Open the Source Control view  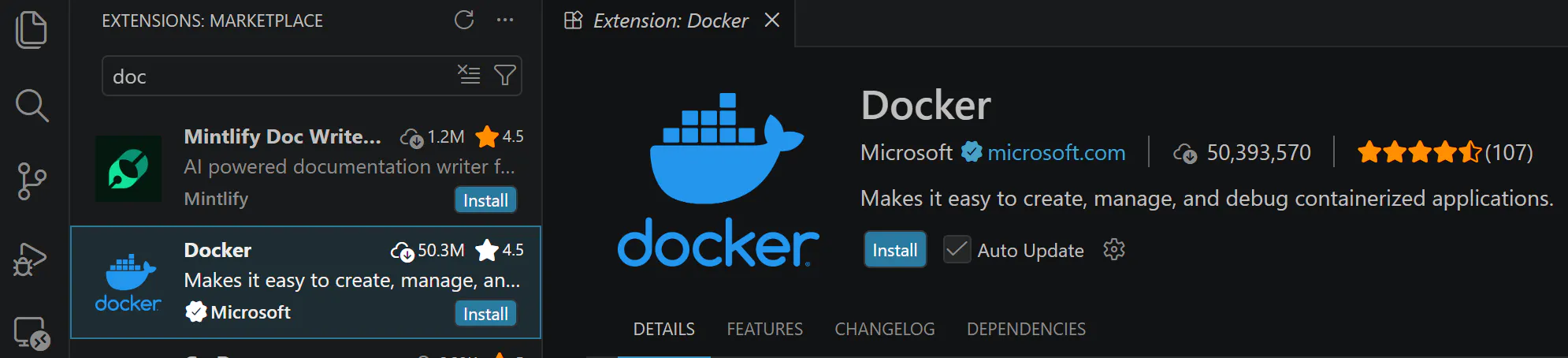tap(32, 181)
